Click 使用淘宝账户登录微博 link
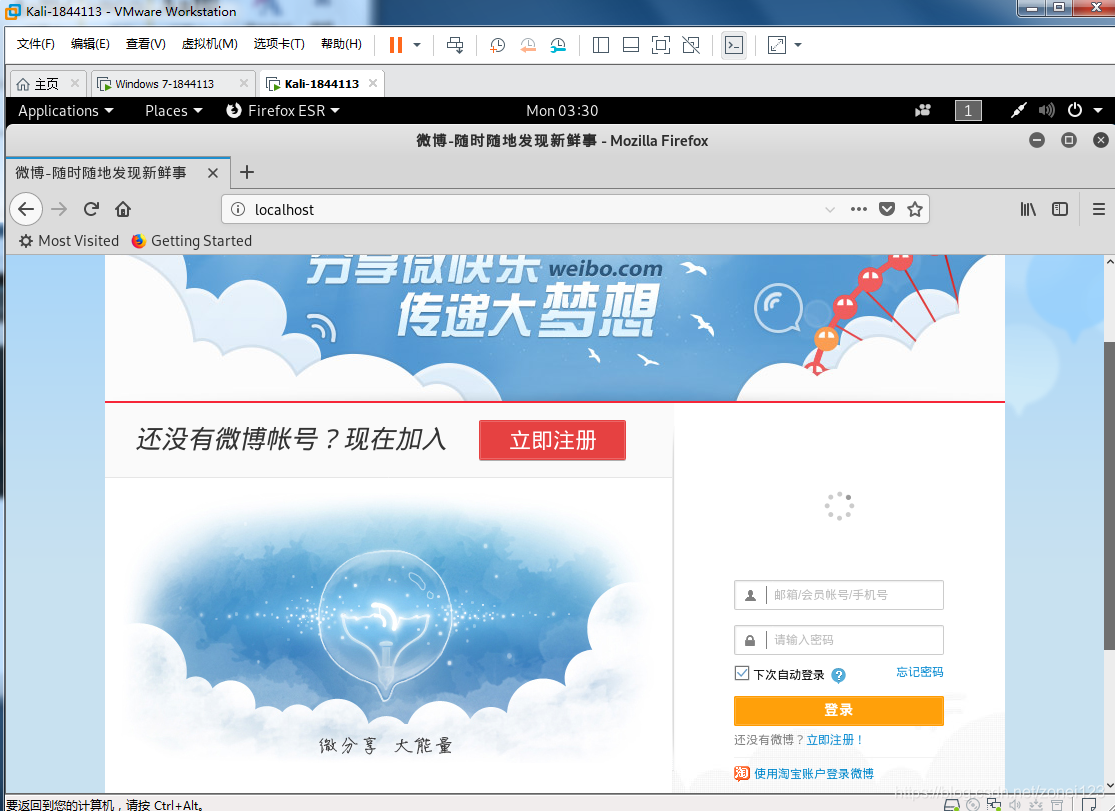The image size is (1115, 811). 813,773
